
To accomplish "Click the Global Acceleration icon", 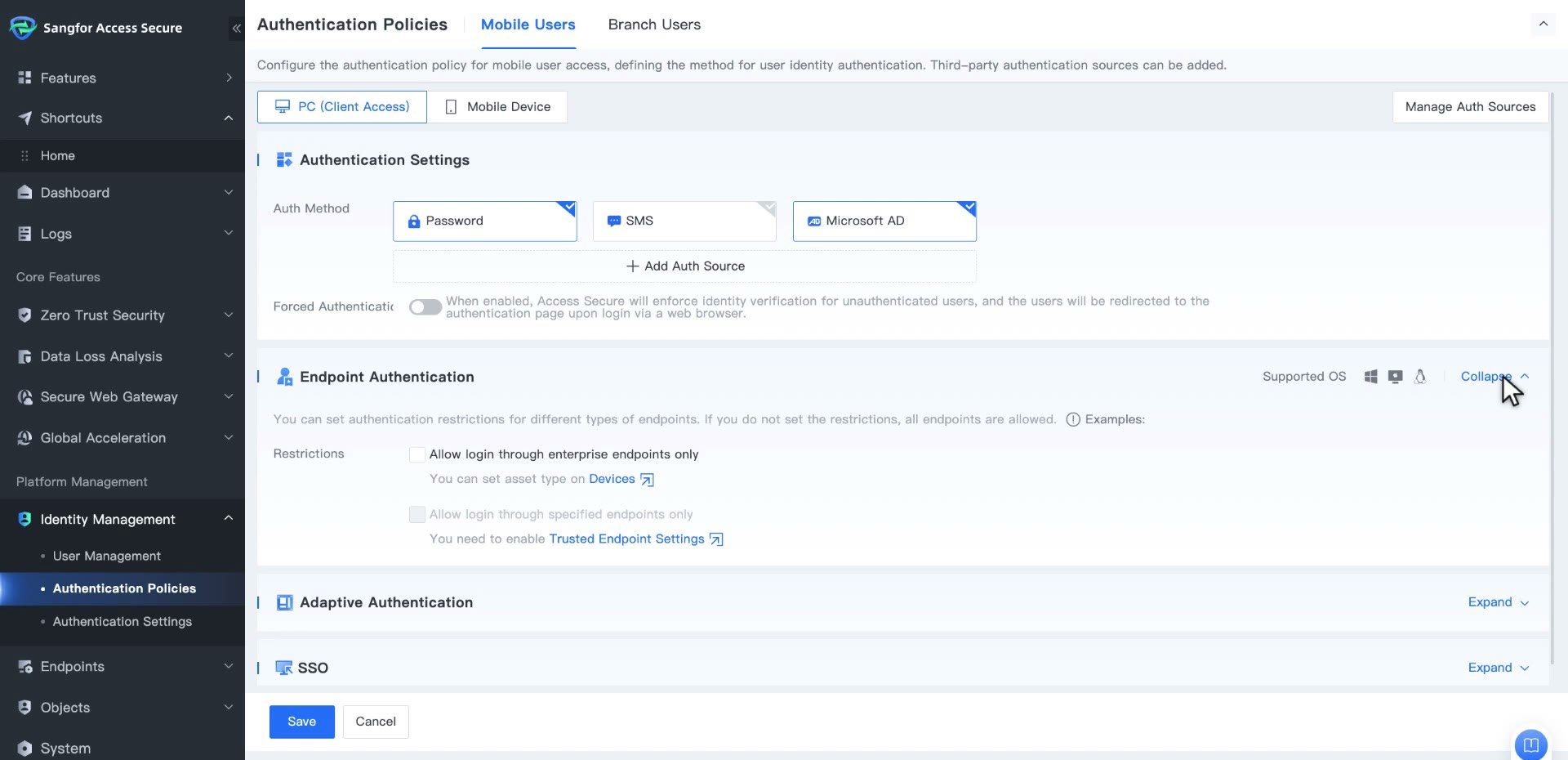I will 24,438.
